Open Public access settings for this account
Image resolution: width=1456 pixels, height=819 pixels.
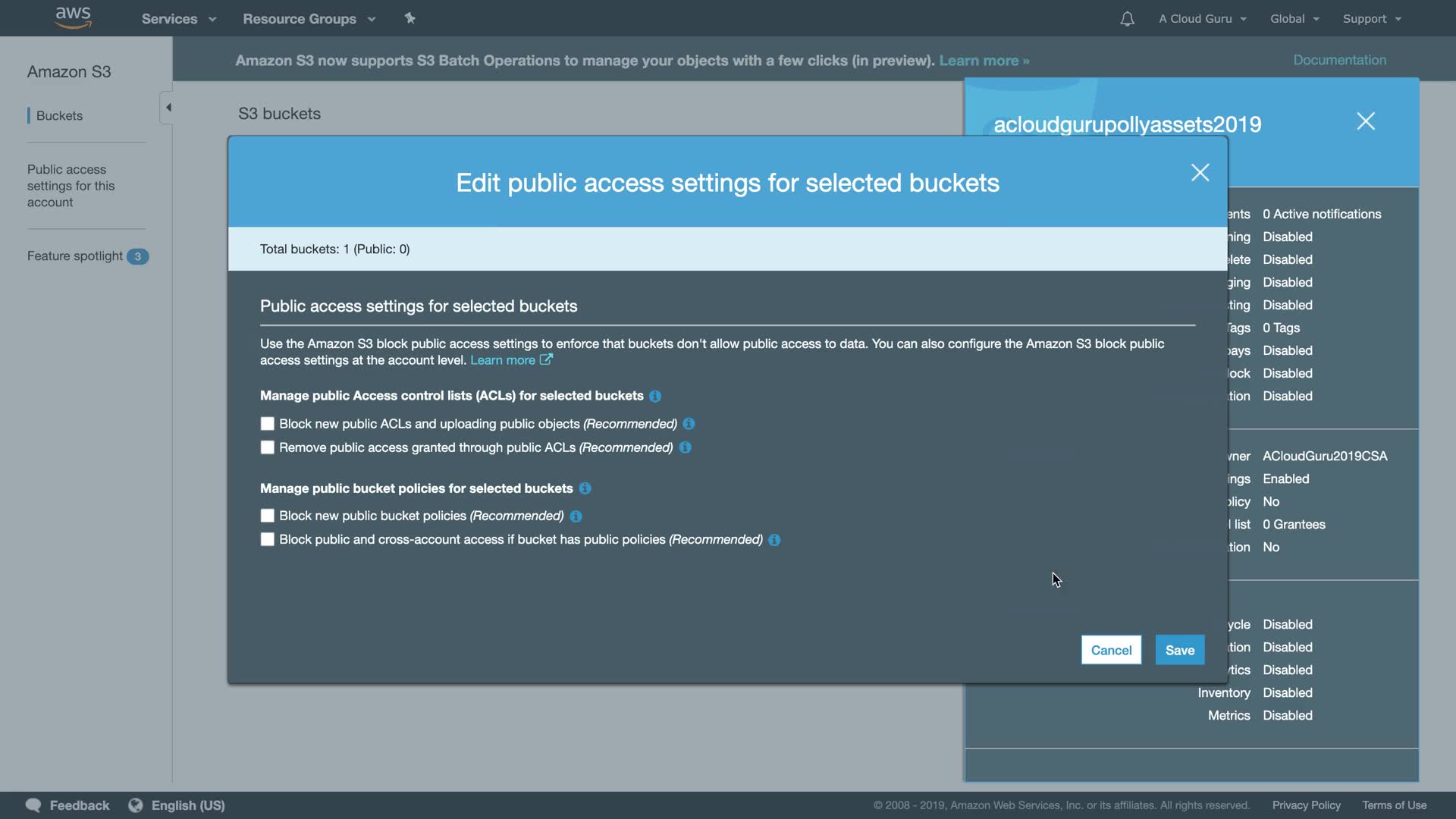click(71, 186)
